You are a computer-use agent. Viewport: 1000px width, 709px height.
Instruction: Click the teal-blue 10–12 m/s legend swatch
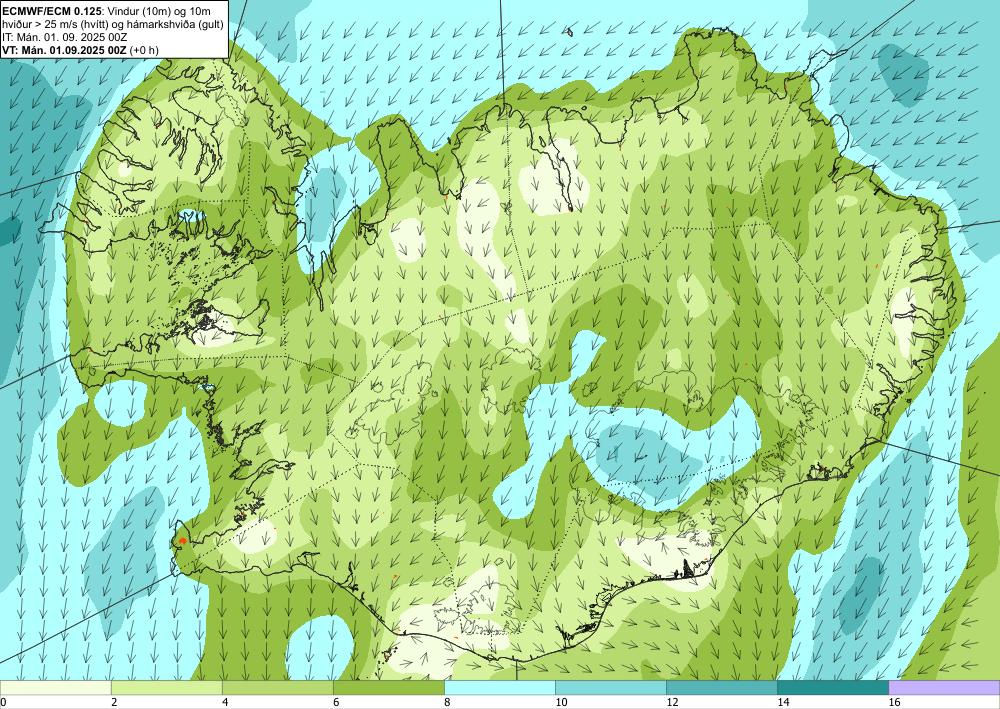610,687
